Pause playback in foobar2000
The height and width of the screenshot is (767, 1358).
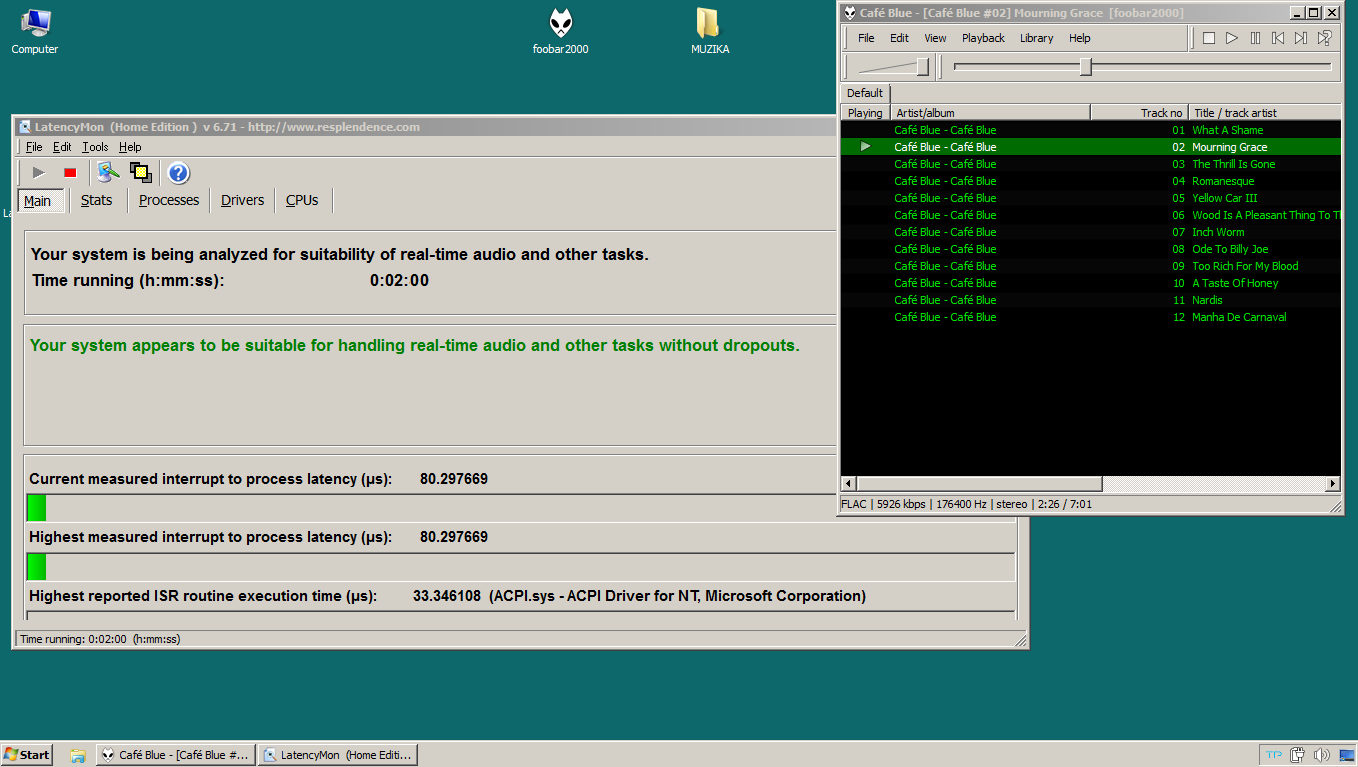tap(1255, 38)
